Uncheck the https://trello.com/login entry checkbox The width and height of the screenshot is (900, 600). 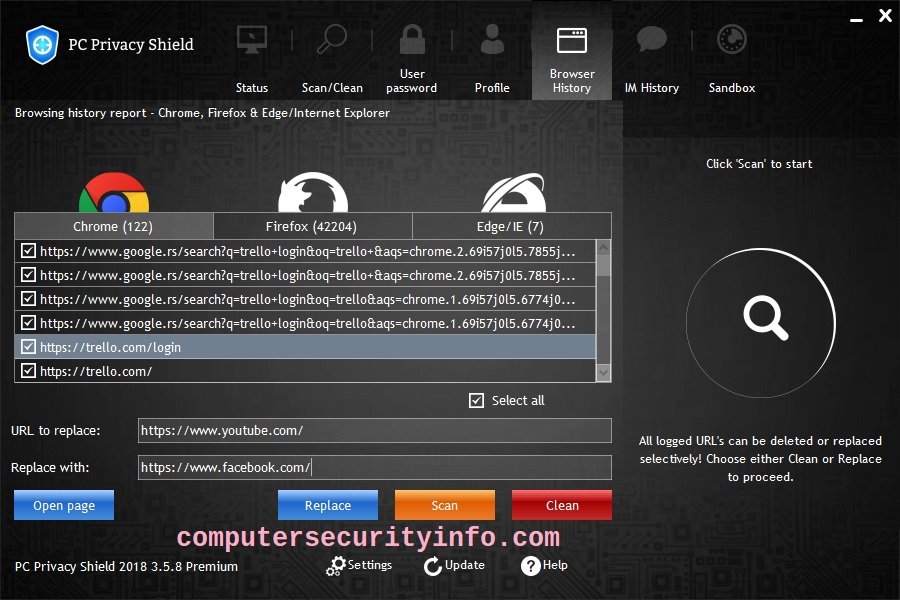coord(28,347)
